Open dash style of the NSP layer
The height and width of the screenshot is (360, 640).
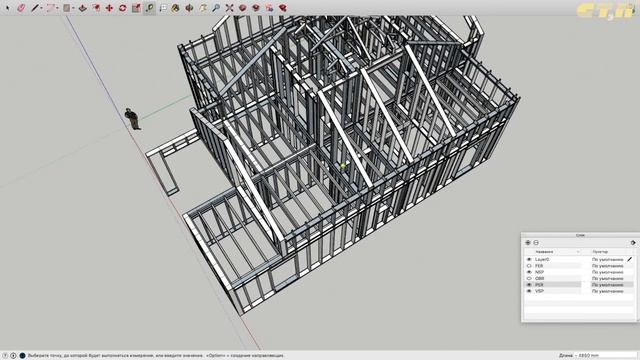(608, 272)
